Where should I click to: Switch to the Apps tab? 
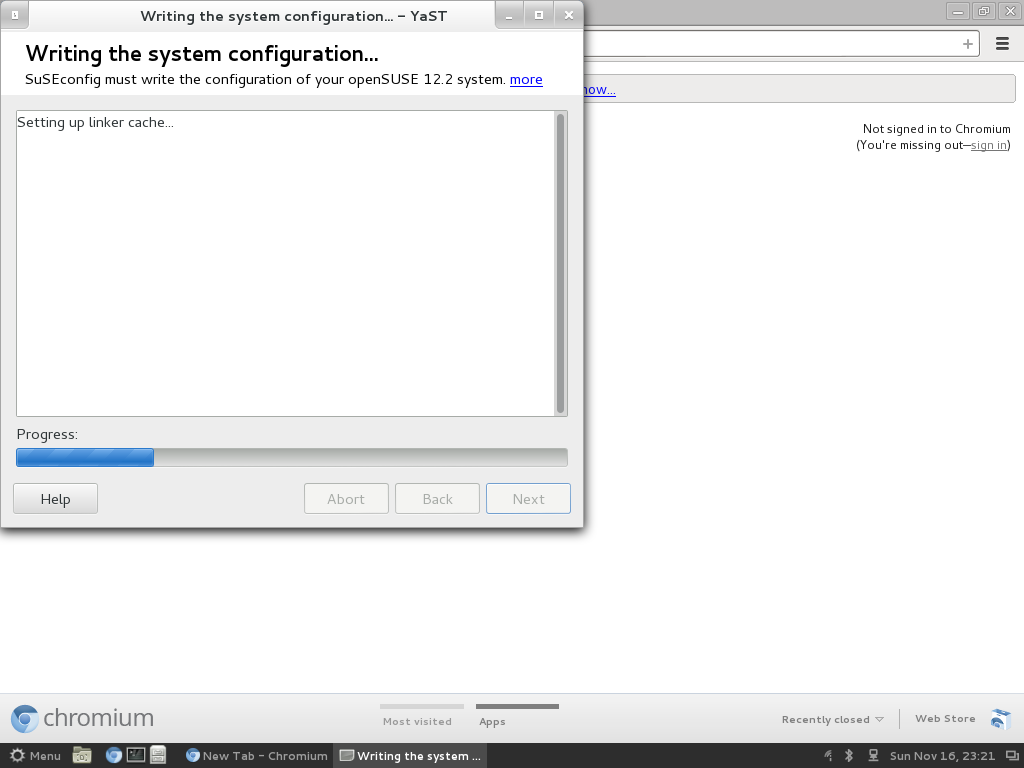click(492, 721)
